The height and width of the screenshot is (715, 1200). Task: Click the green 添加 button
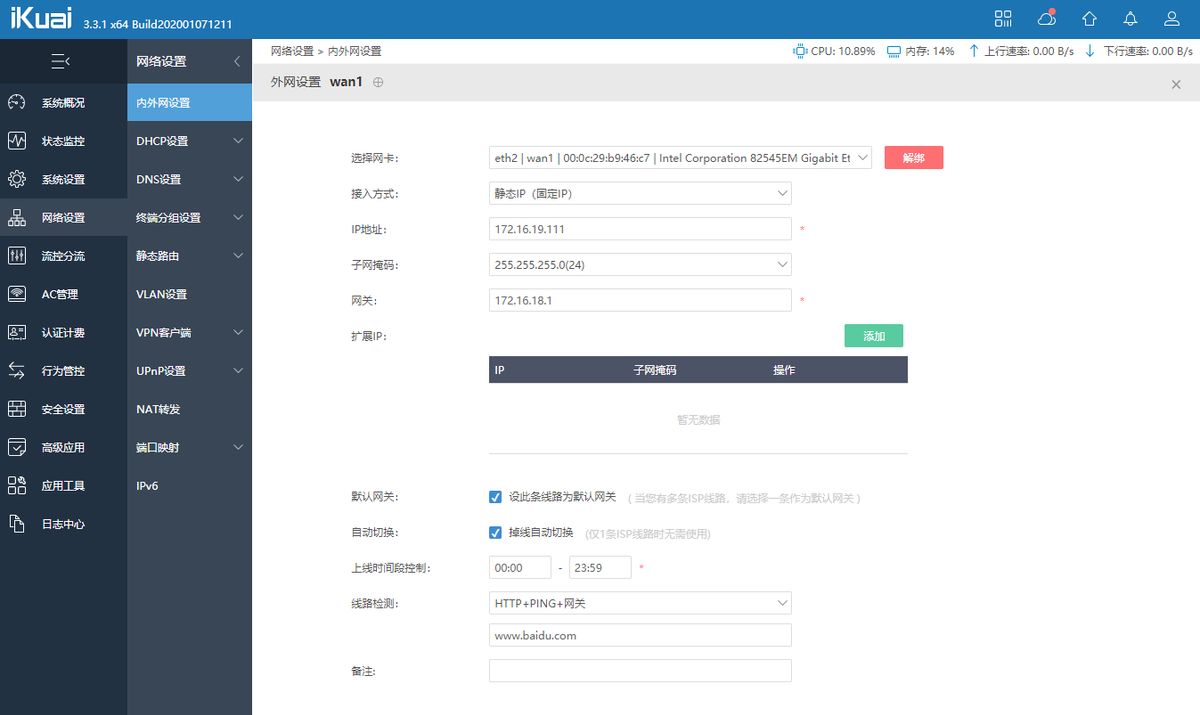(874, 336)
